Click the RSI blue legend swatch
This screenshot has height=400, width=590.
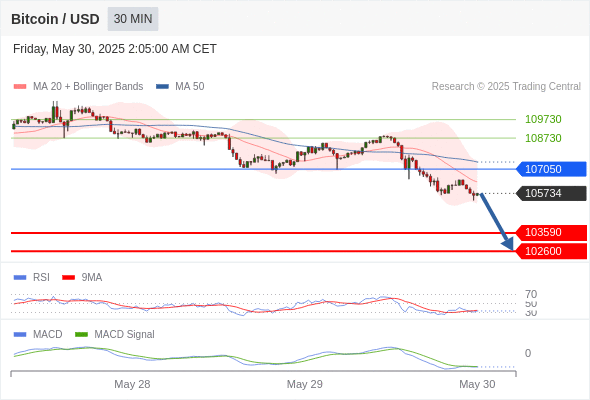click(20, 278)
